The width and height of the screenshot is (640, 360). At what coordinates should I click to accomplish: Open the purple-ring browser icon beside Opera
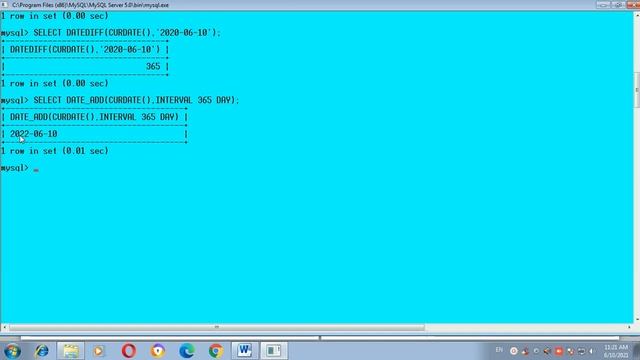[158, 351]
